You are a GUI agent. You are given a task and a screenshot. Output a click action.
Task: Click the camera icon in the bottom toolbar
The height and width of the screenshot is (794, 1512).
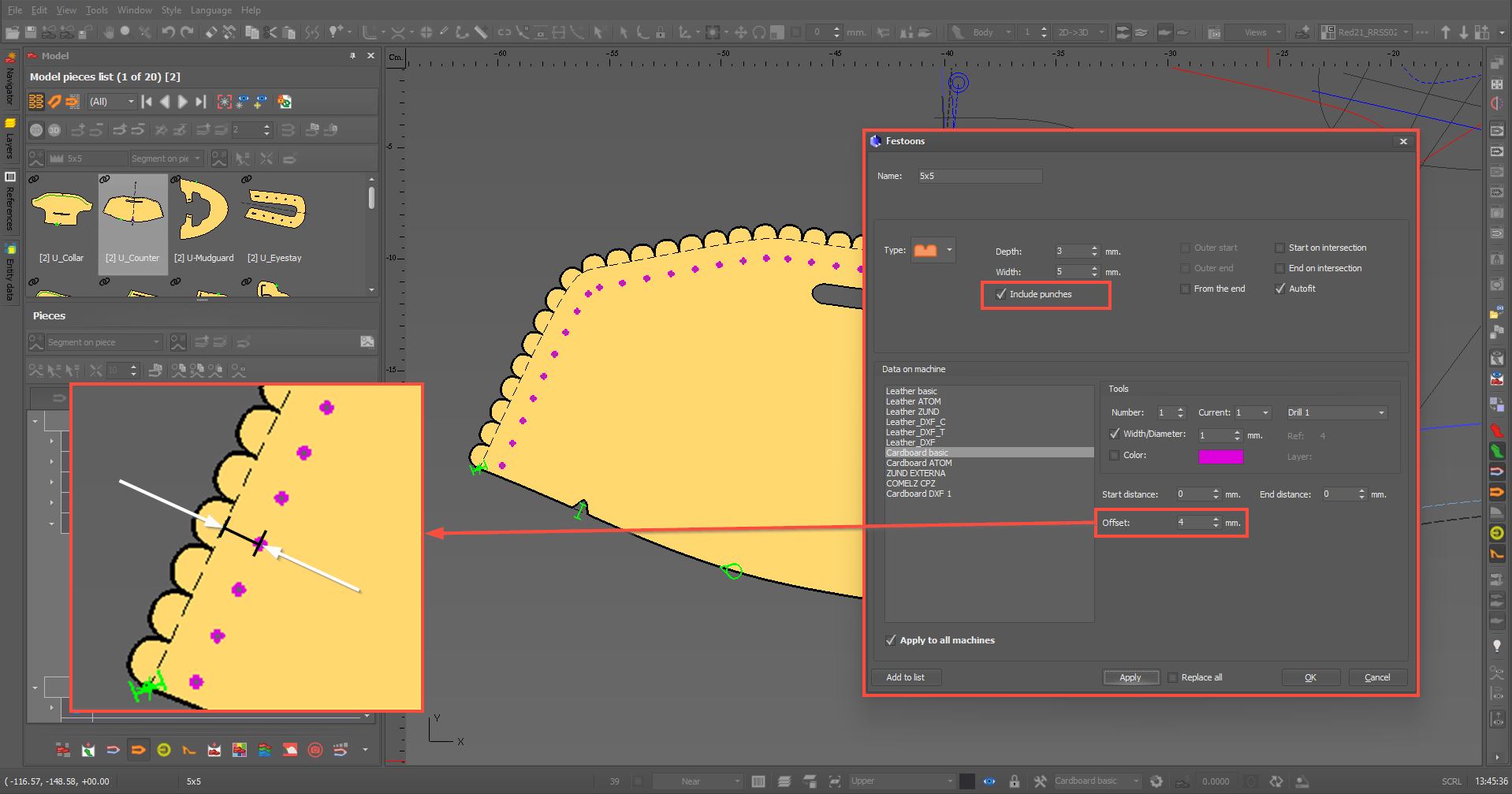coord(315,750)
